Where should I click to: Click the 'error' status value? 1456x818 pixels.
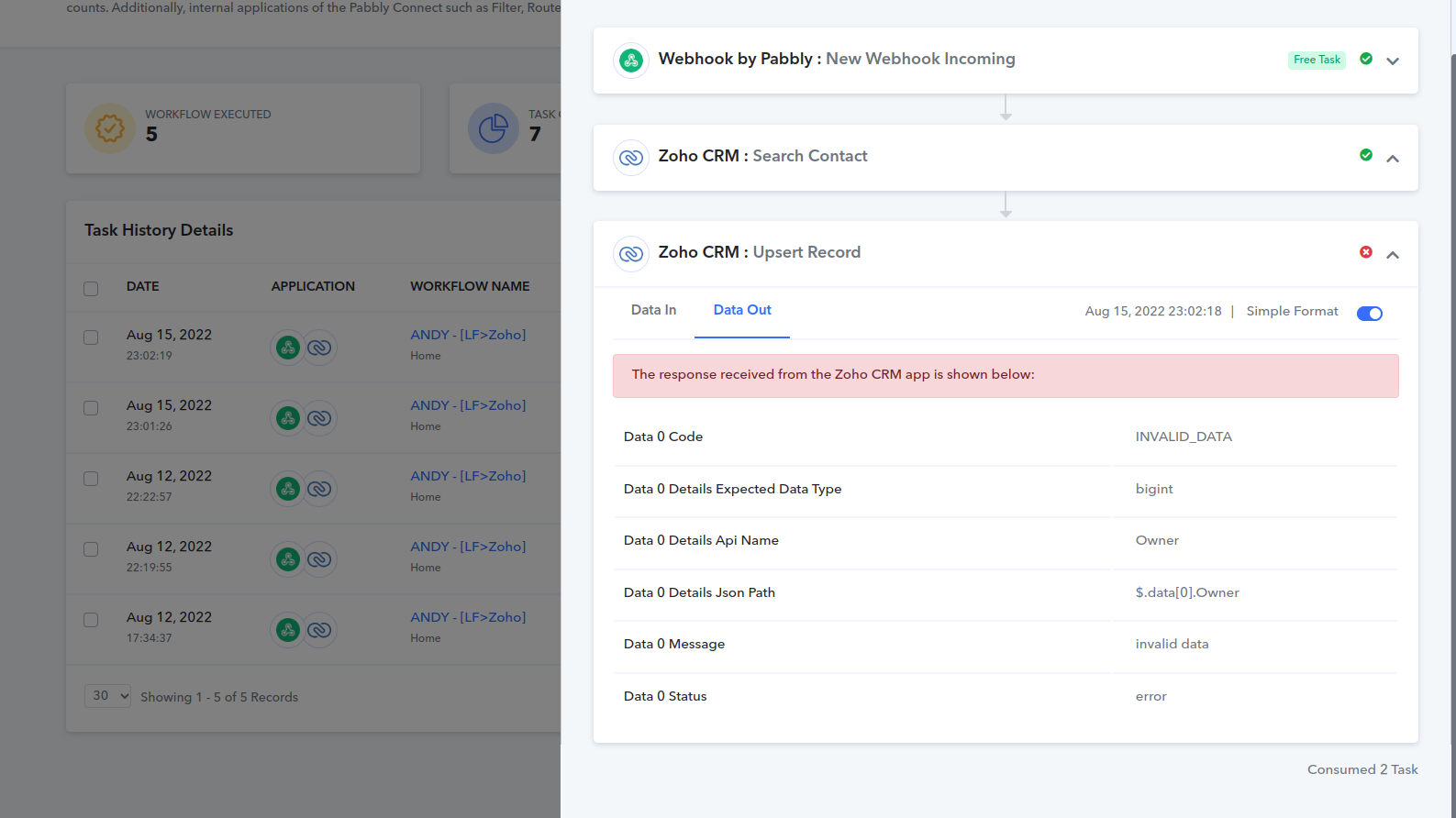tap(1150, 696)
